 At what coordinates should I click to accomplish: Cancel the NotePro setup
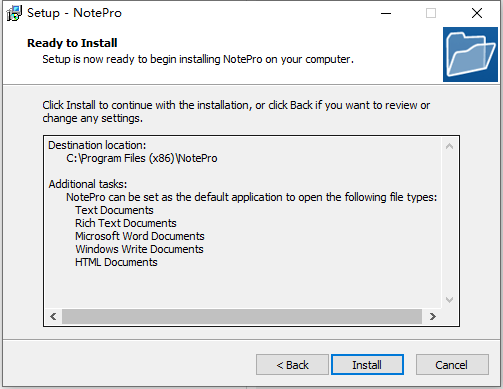[x=452, y=365]
